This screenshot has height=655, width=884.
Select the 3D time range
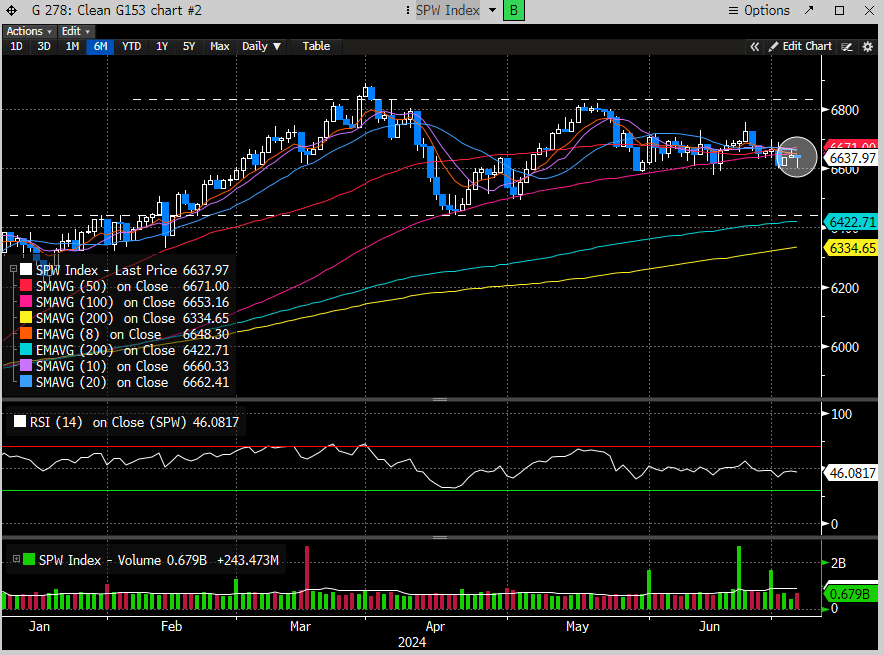pos(44,46)
